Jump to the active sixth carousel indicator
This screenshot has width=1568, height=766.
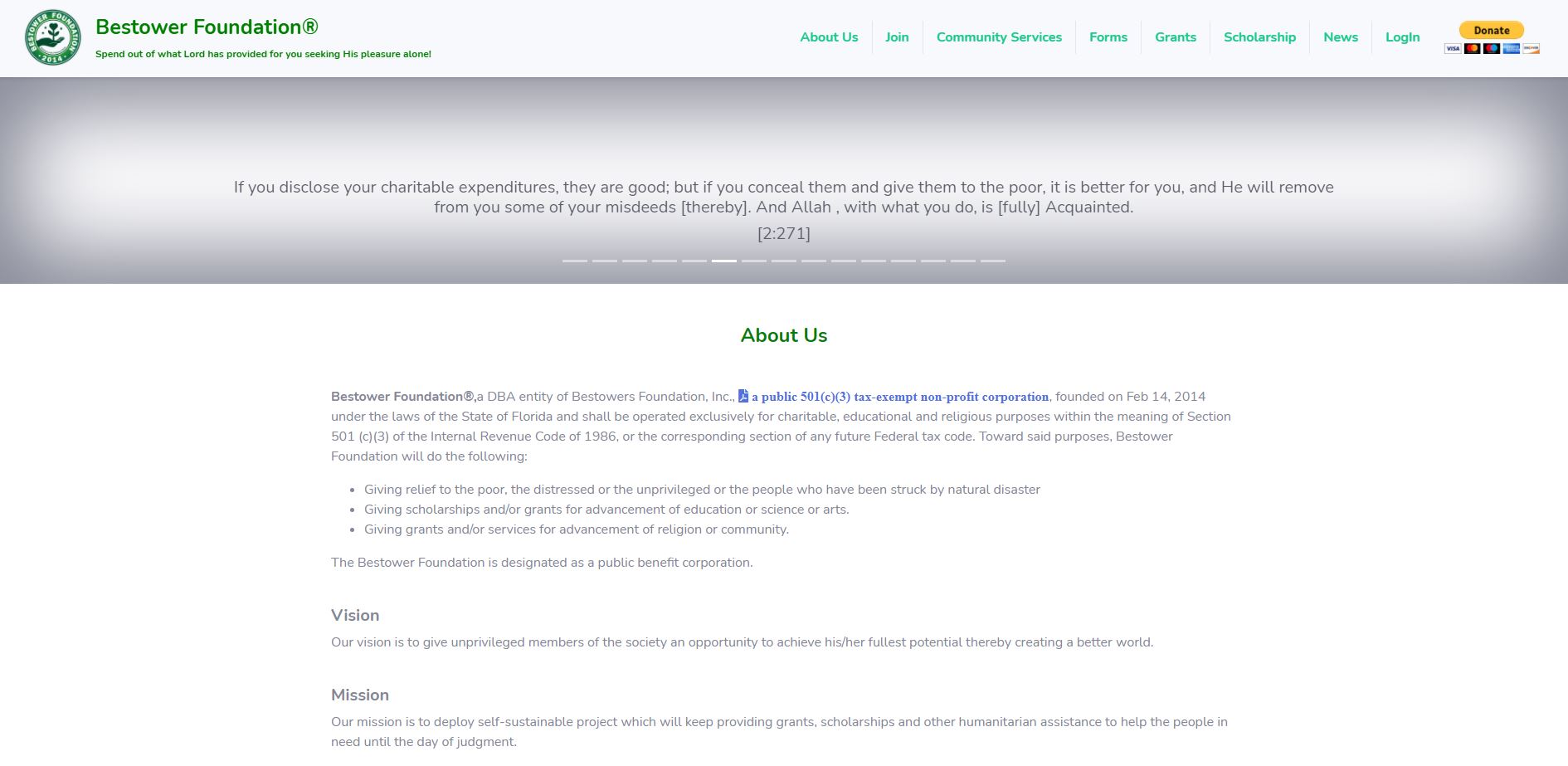724,261
